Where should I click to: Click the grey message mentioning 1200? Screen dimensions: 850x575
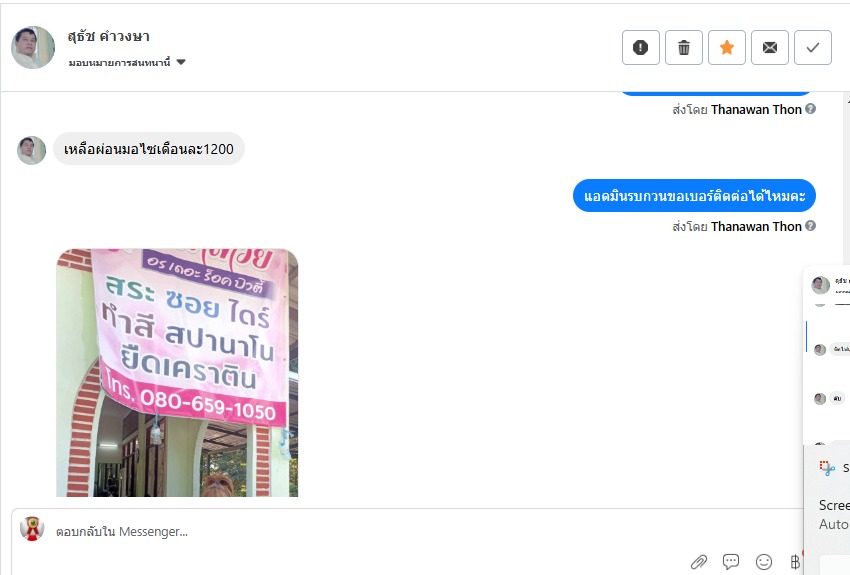(149, 149)
